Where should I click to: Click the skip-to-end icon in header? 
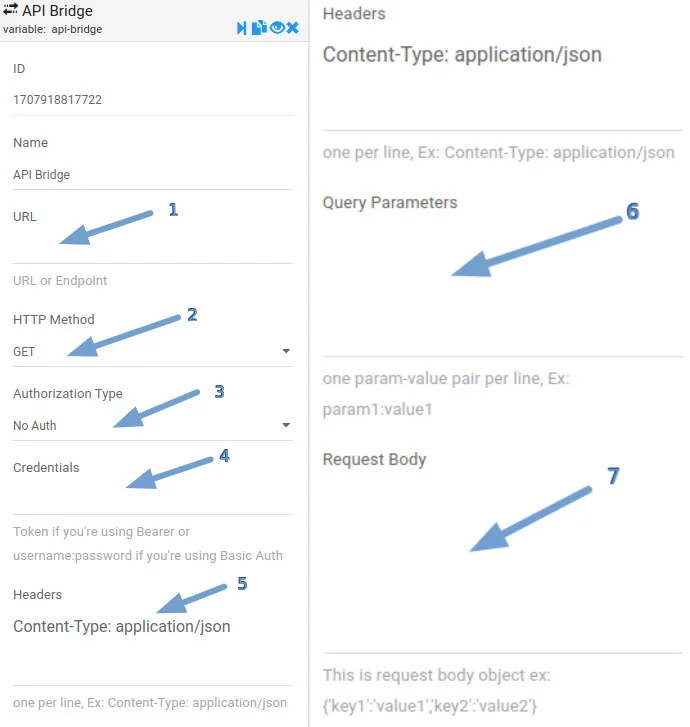(241, 28)
